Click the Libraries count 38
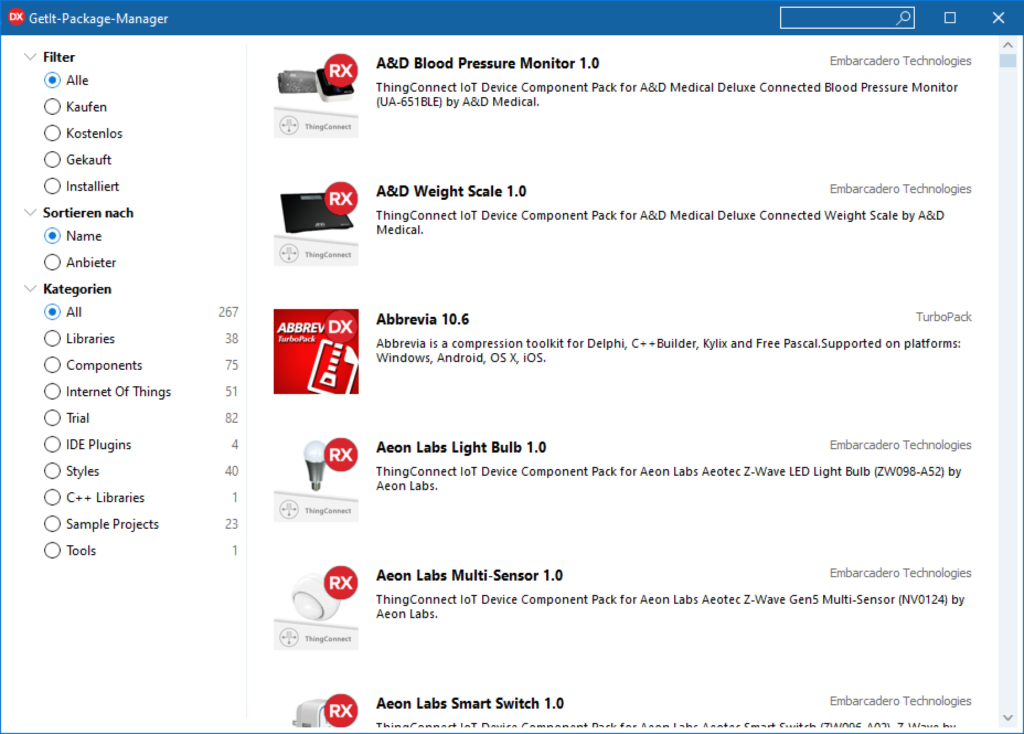 [232, 338]
